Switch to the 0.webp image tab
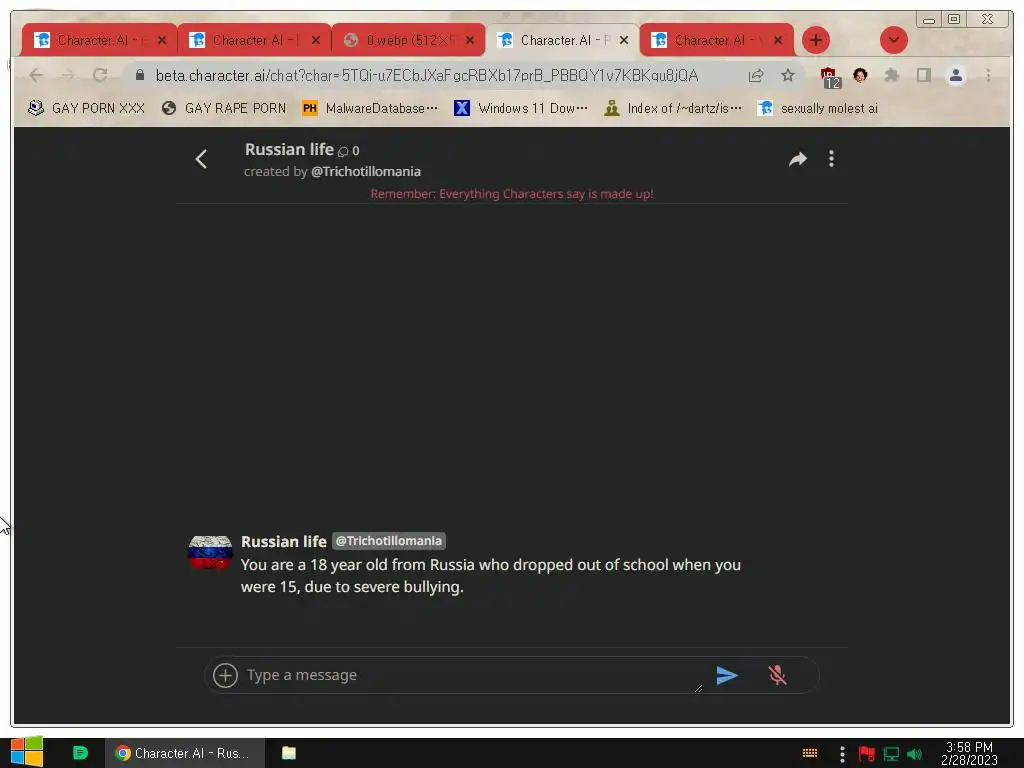 [x=409, y=40]
